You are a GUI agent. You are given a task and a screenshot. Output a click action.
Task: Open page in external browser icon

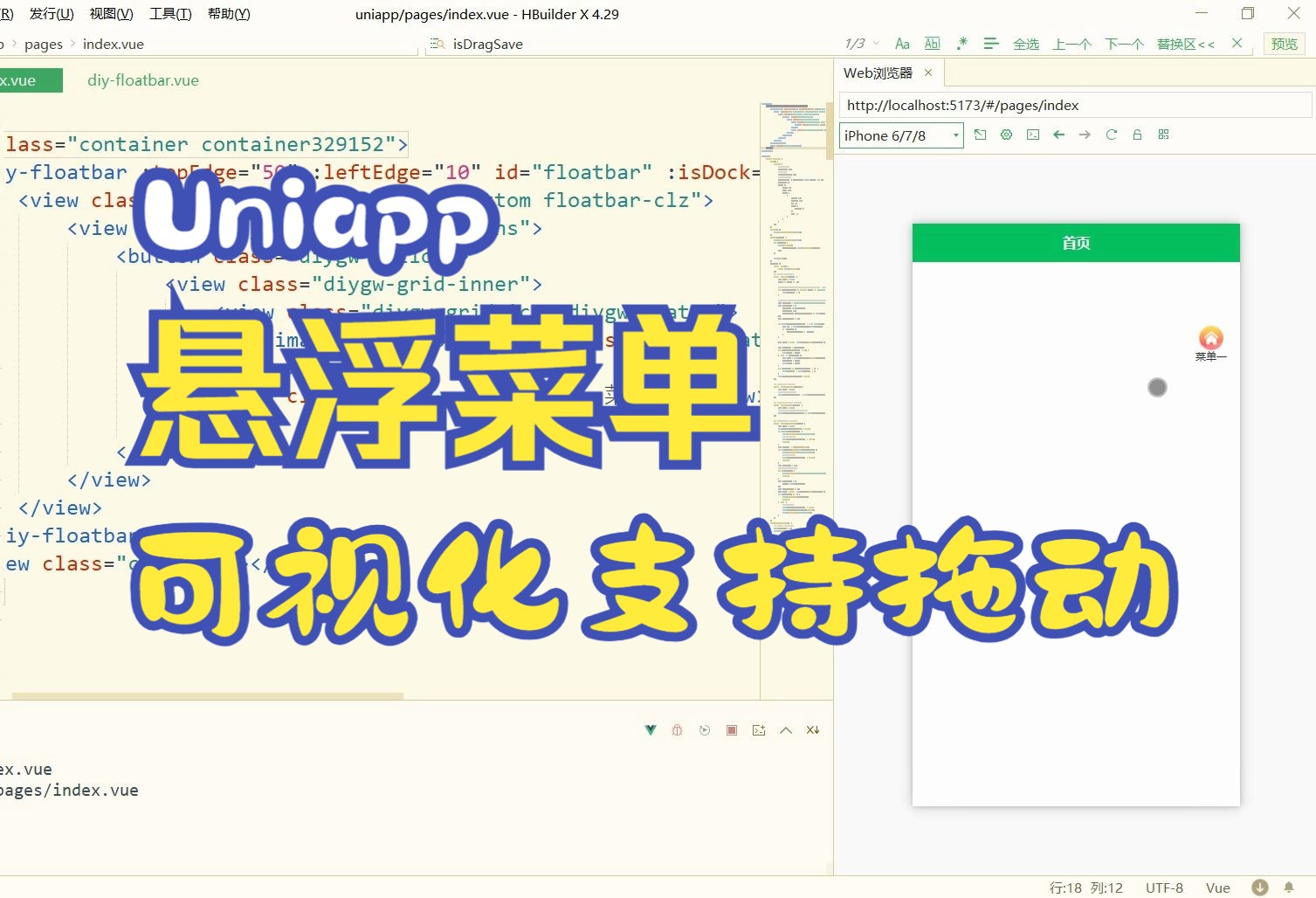[980, 135]
